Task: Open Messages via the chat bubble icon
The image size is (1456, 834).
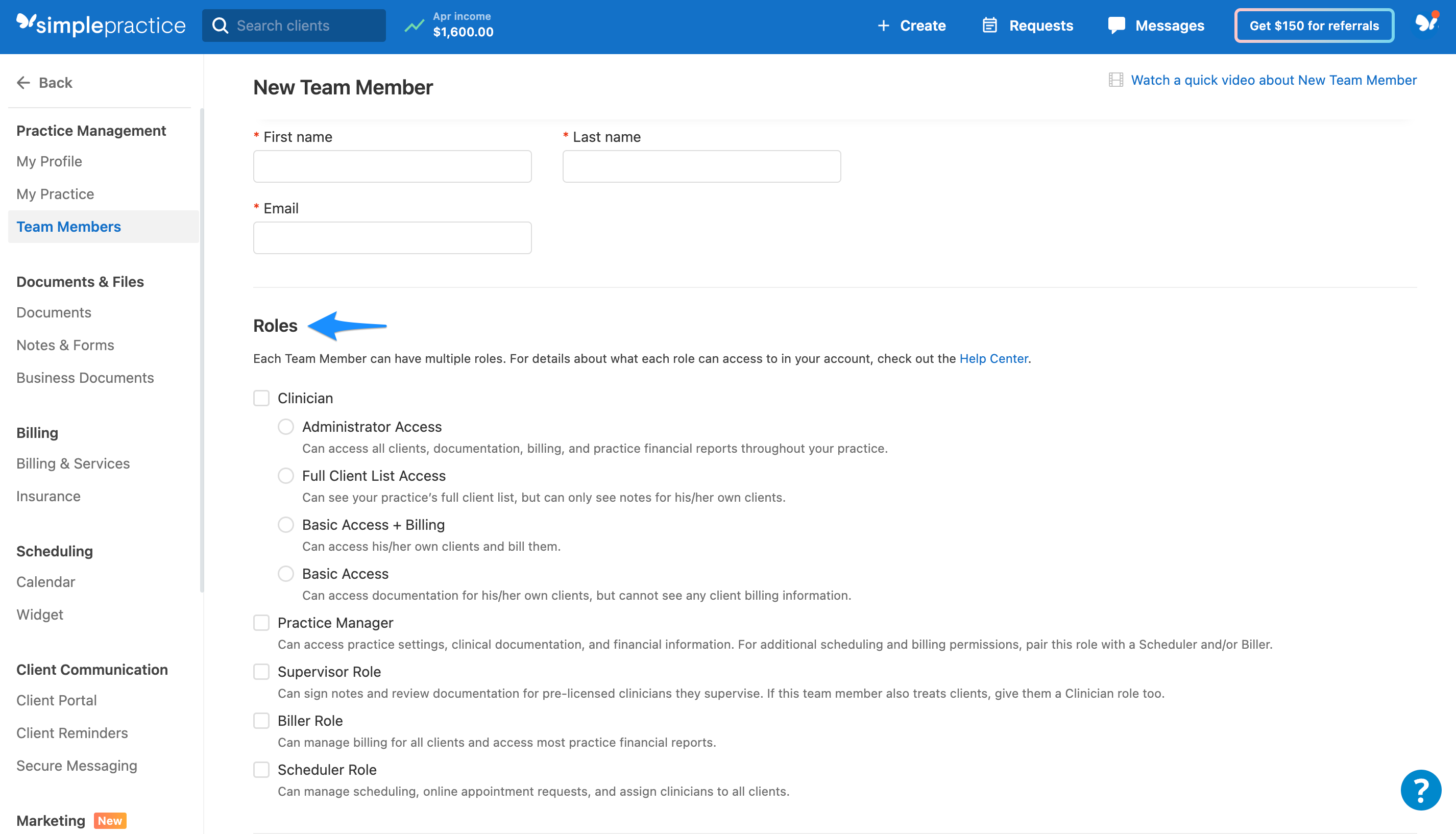Action: [1117, 25]
